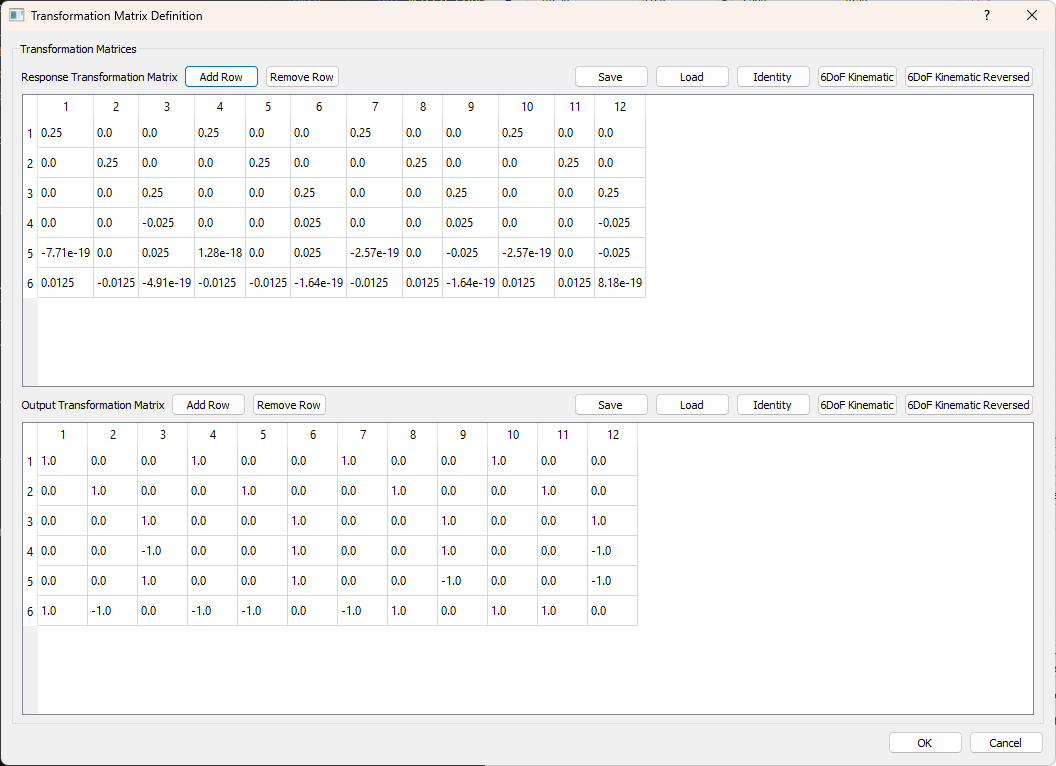1056x766 pixels.
Task: Apply 6DoF Kinematic to the Response matrix
Action: tap(856, 76)
